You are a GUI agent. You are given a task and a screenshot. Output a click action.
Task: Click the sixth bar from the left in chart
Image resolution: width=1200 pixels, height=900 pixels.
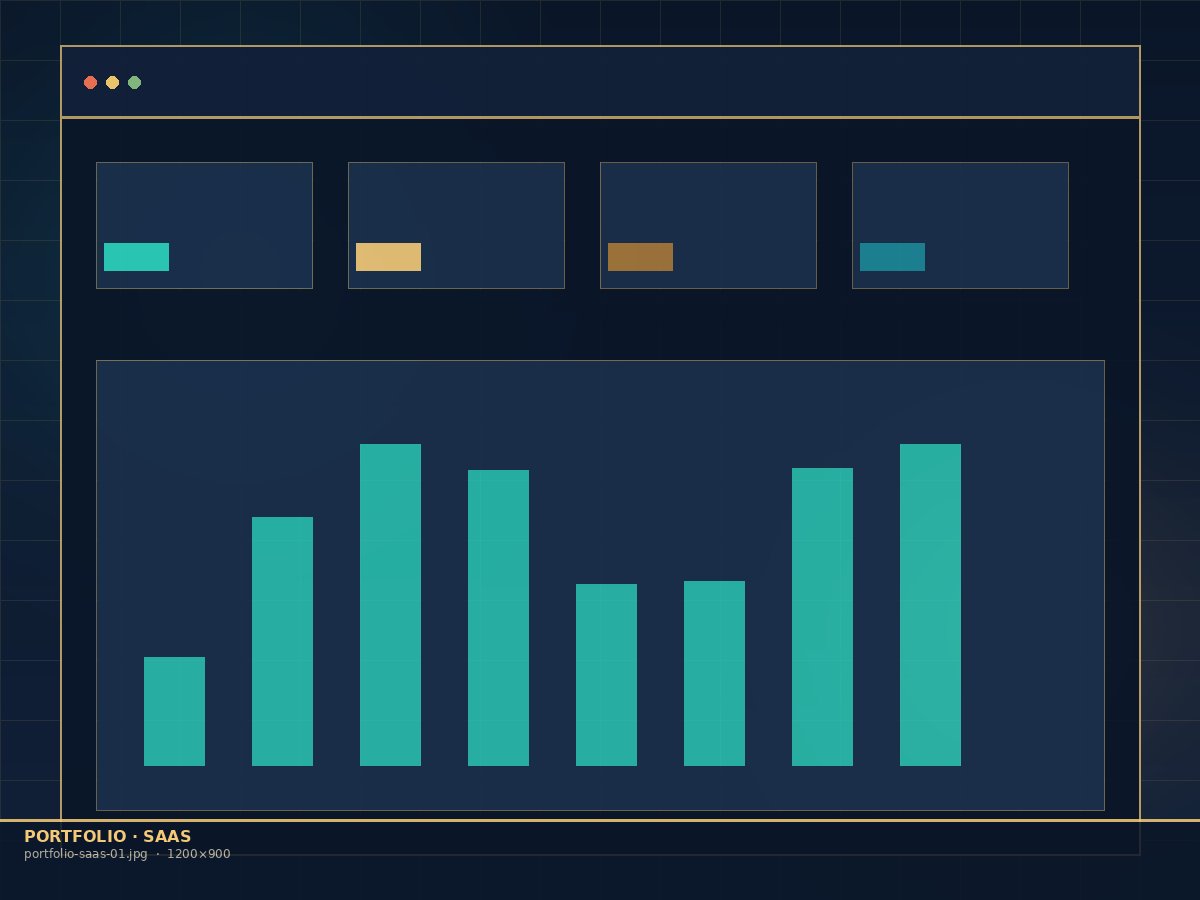pos(714,673)
